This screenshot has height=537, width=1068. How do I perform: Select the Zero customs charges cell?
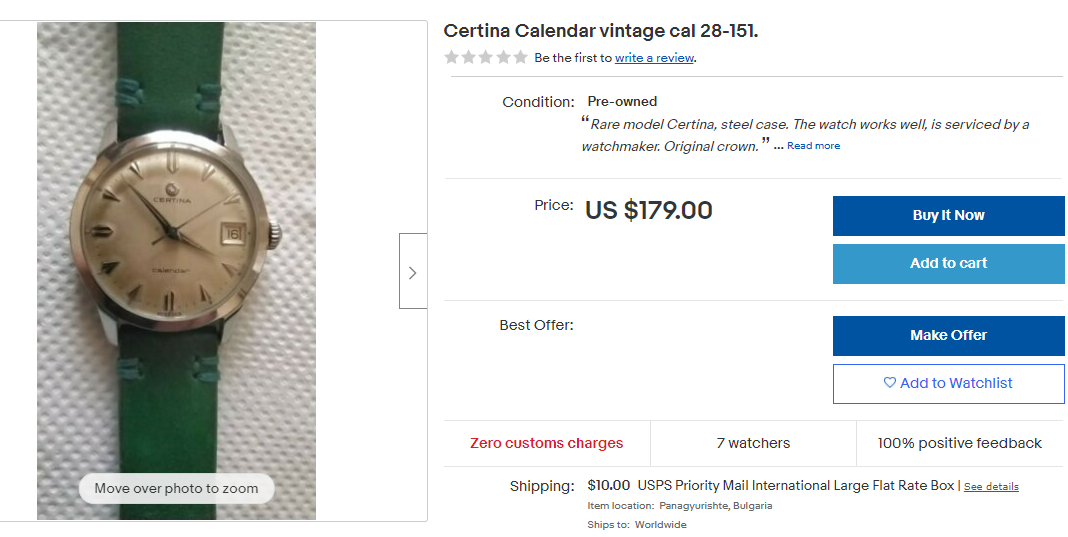click(x=546, y=443)
